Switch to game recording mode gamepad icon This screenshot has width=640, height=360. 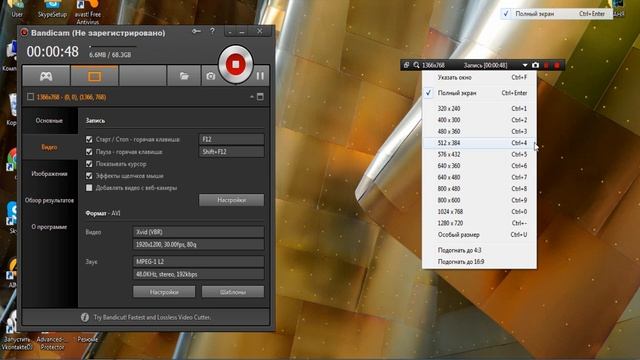click(x=46, y=76)
